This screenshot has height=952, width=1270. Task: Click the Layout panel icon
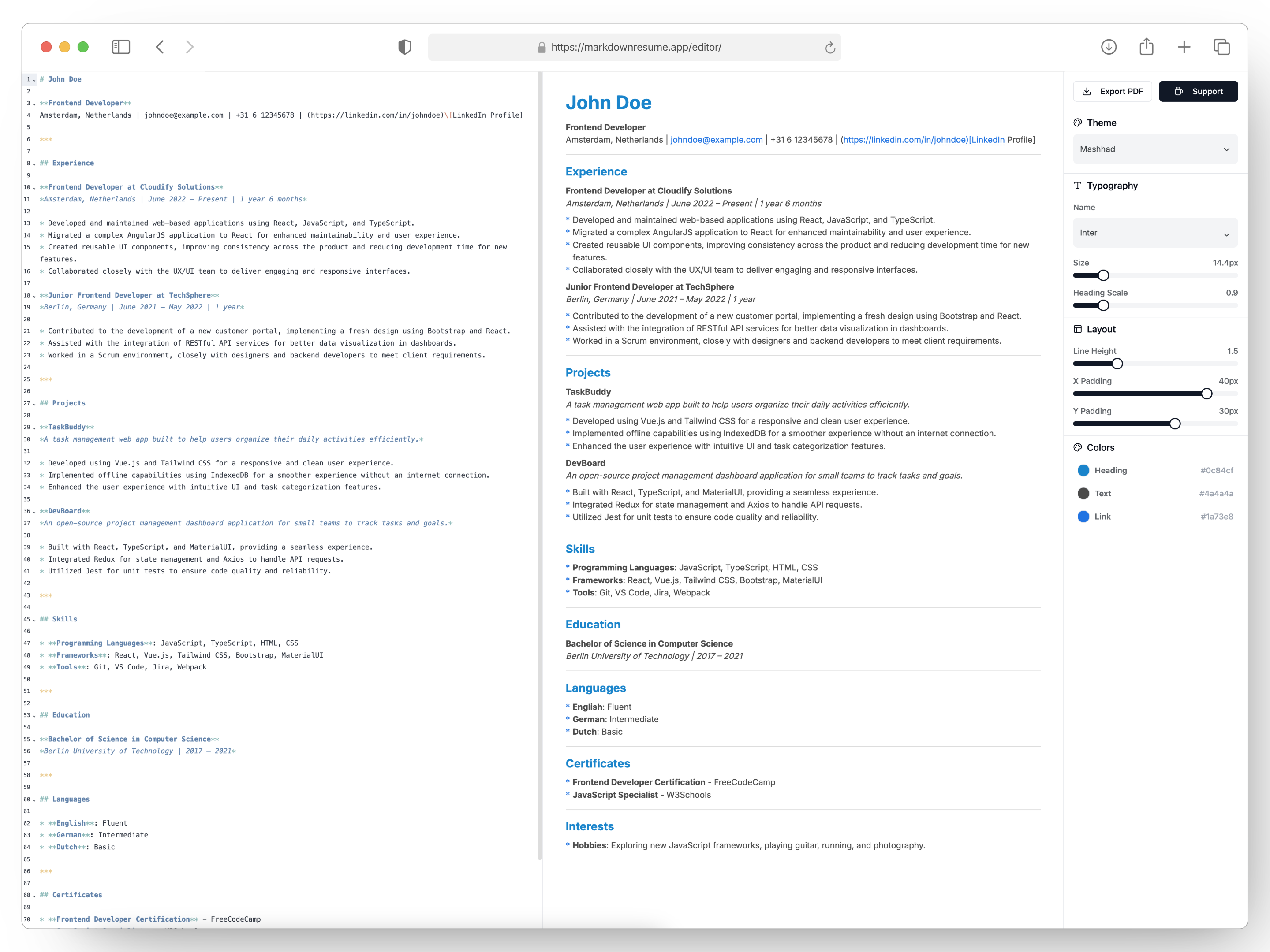(x=1078, y=329)
